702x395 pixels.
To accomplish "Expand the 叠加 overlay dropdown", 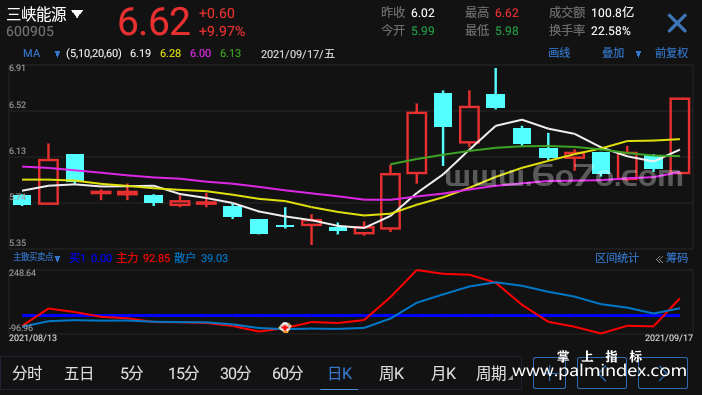I will pos(638,54).
